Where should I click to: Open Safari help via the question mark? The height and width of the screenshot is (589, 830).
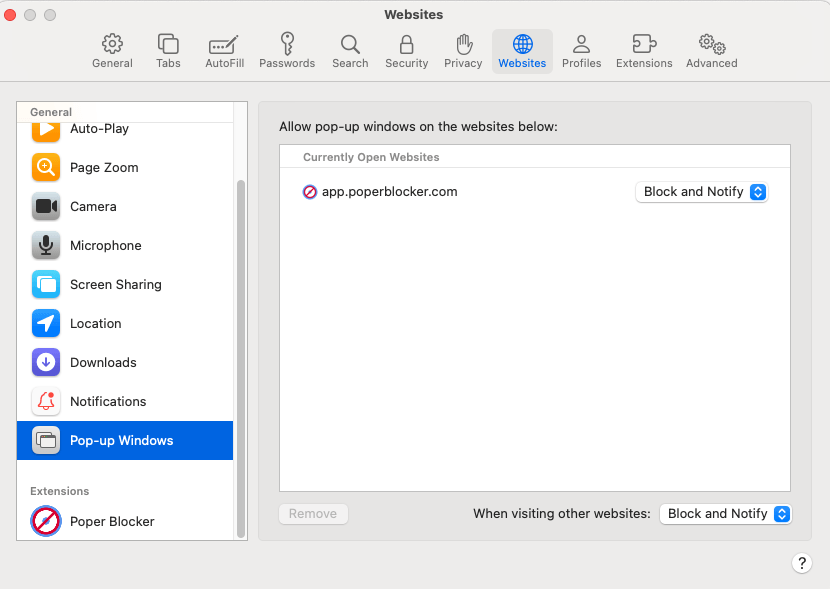point(802,563)
